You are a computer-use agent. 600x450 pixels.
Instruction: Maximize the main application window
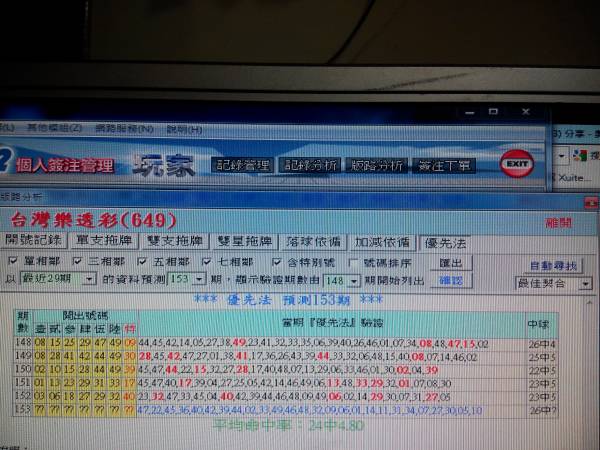[493, 111]
